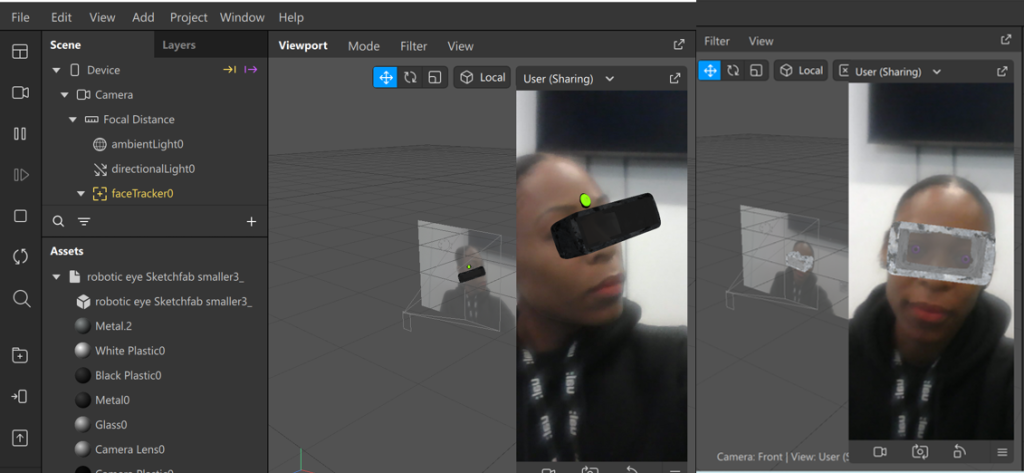Open the File menu
Image resolution: width=1024 pixels, height=473 pixels.
[x=20, y=18]
